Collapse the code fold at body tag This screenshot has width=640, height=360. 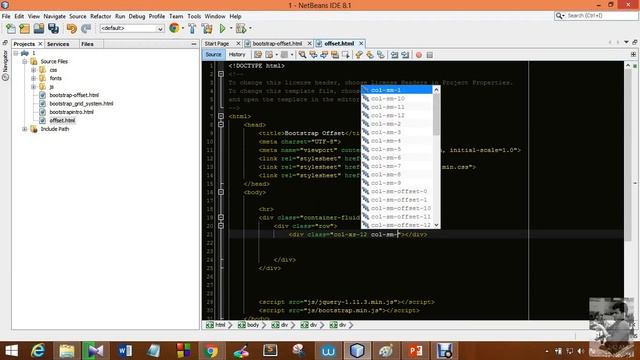pos(221,192)
